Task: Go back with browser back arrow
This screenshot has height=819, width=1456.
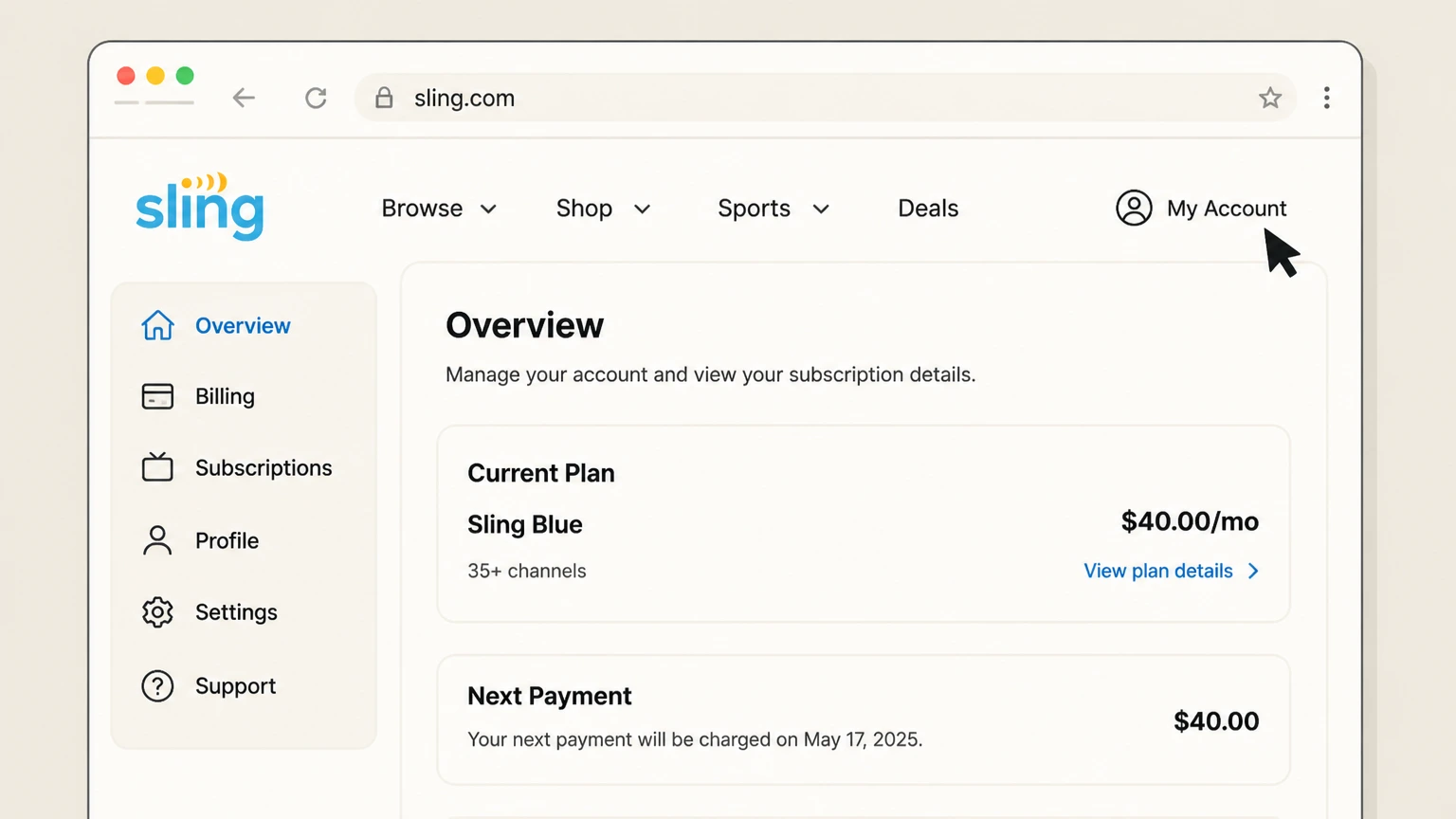Action: [x=244, y=98]
